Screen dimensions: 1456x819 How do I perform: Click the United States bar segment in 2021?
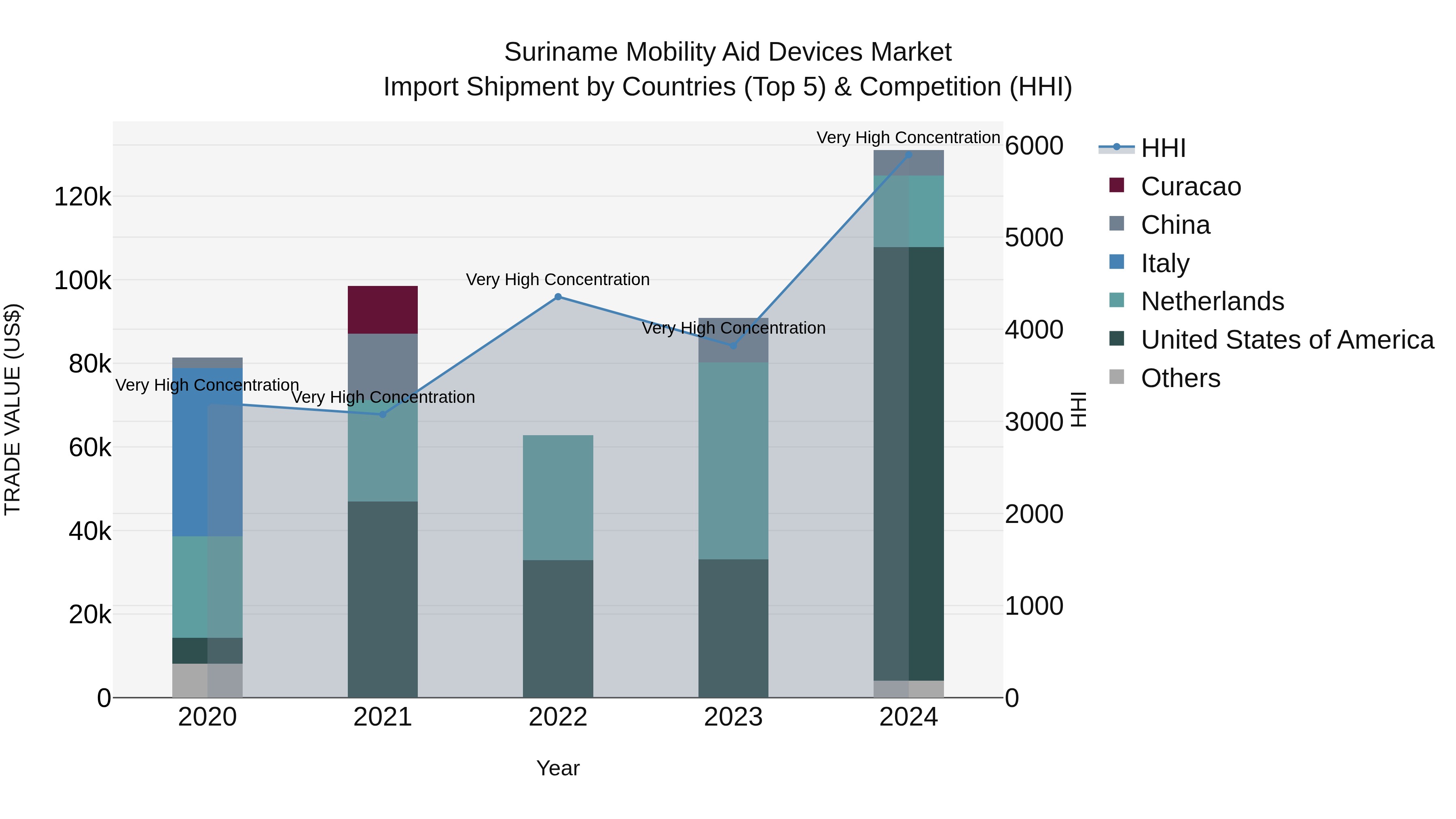[x=383, y=599]
